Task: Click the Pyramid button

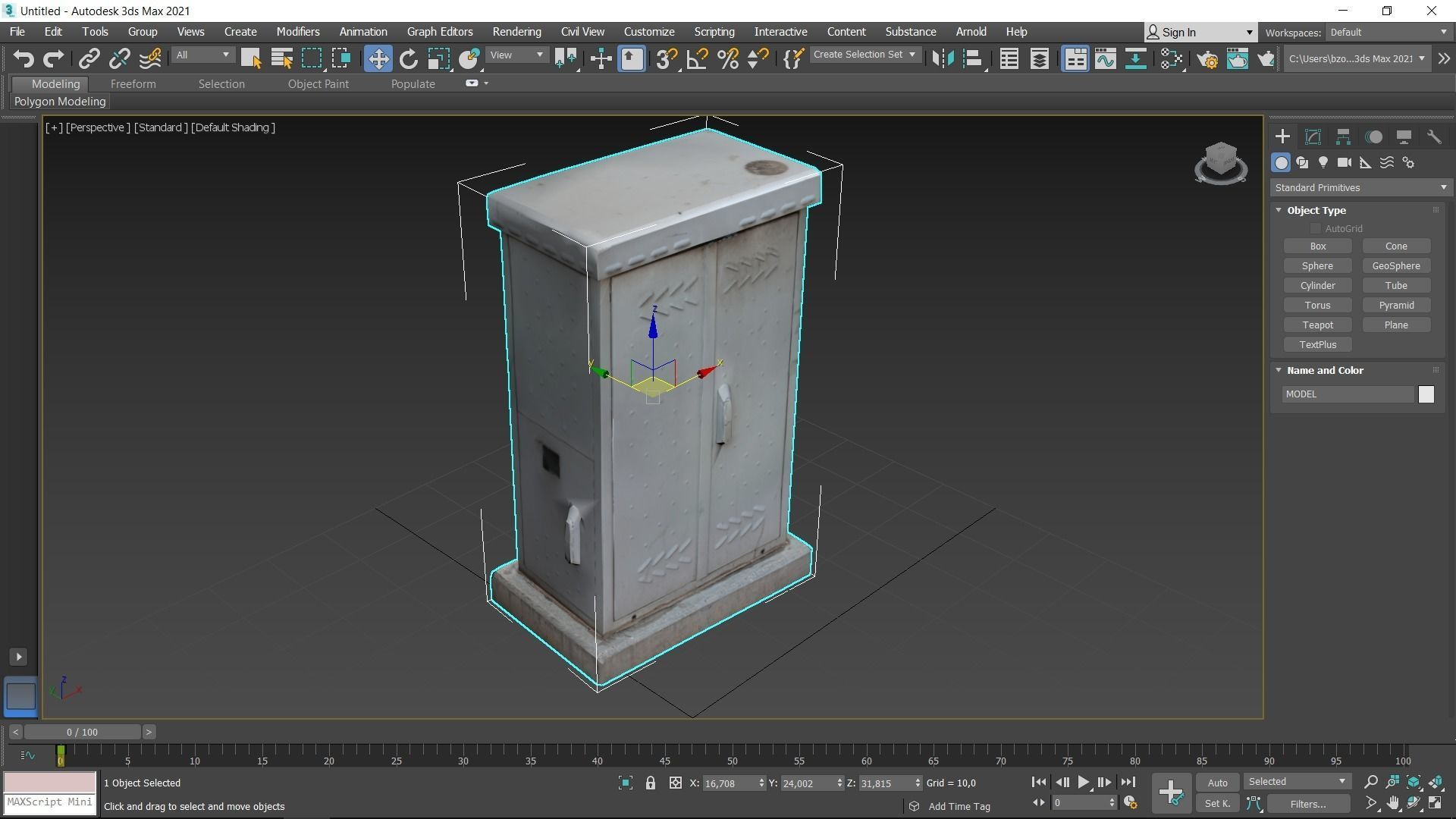Action: pos(1395,305)
